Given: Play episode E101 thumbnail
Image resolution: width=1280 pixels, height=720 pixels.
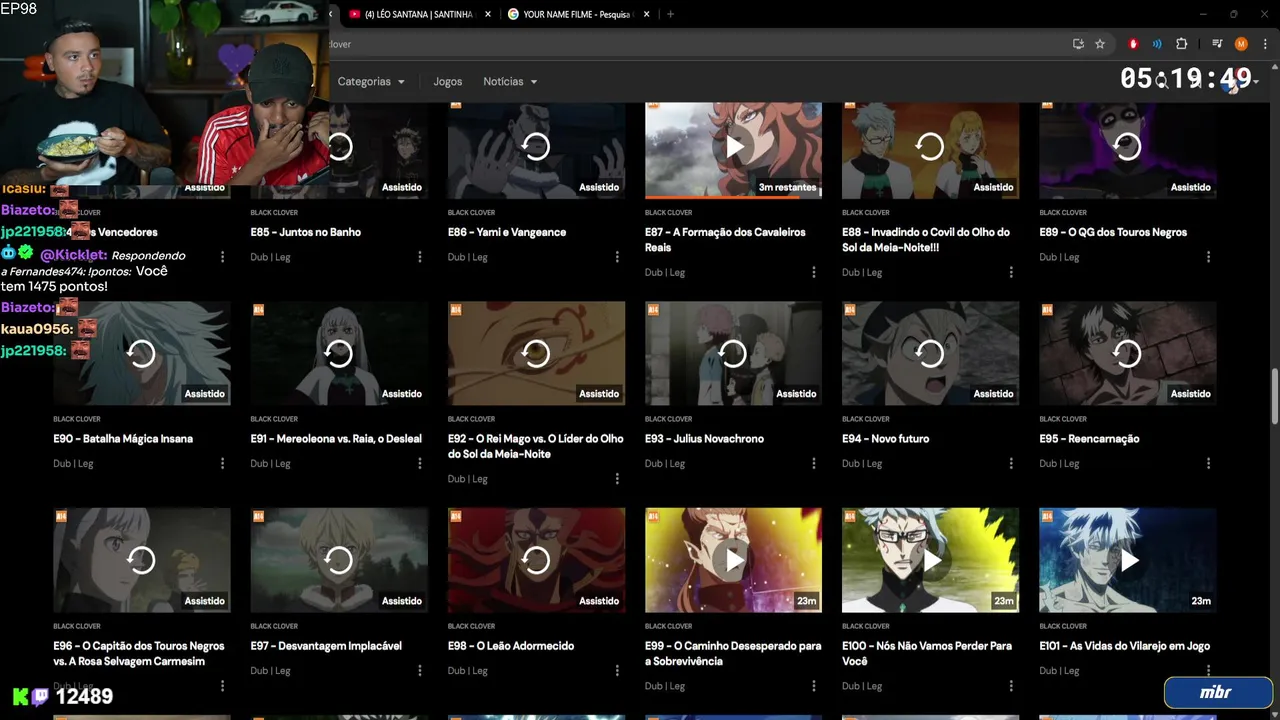Looking at the screenshot, I should 1128,560.
